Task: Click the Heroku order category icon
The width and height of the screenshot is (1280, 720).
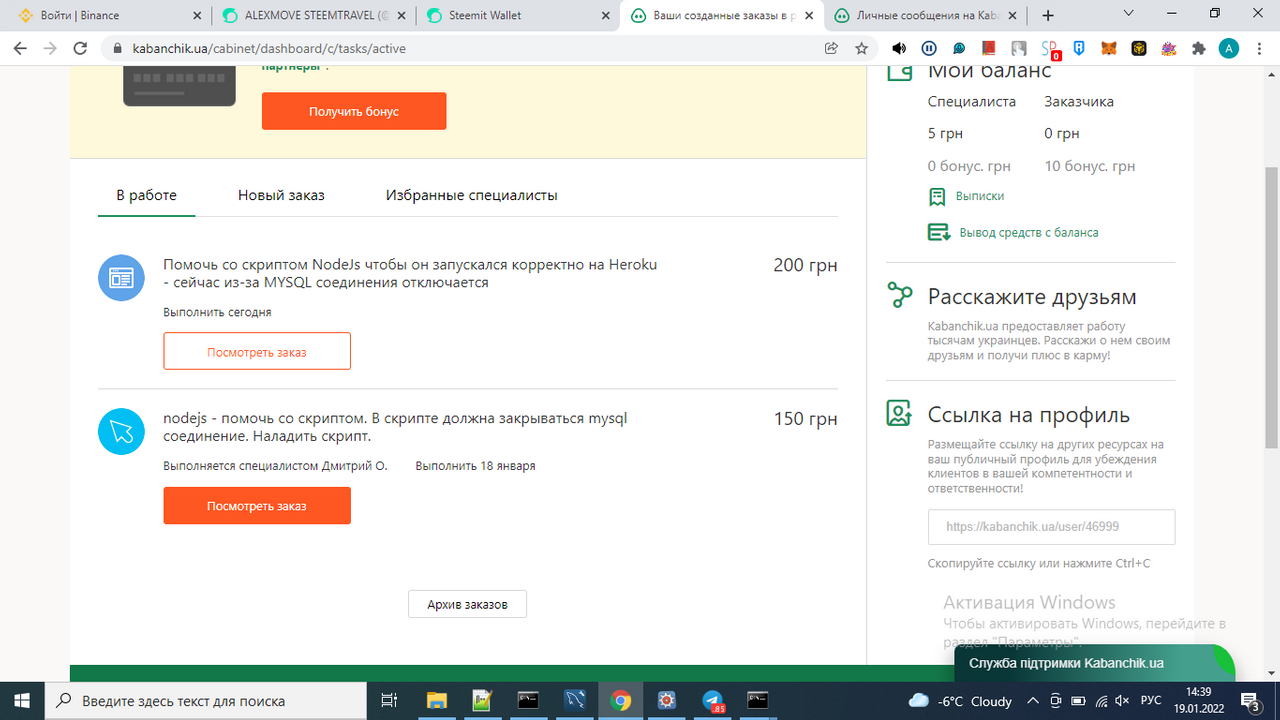Action: [121, 278]
